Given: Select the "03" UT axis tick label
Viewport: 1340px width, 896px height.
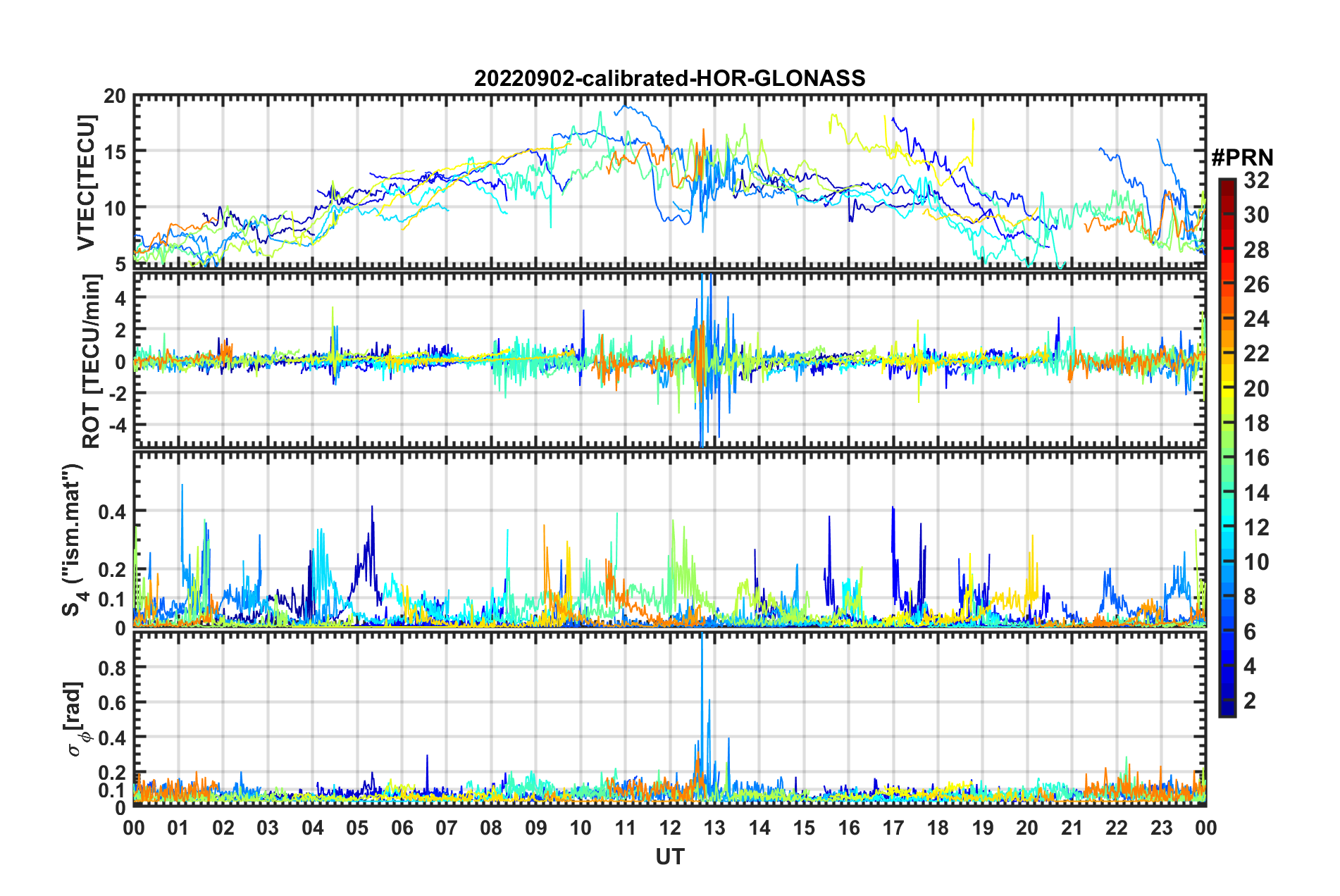Looking at the screenshot, I should click(268, 828).
